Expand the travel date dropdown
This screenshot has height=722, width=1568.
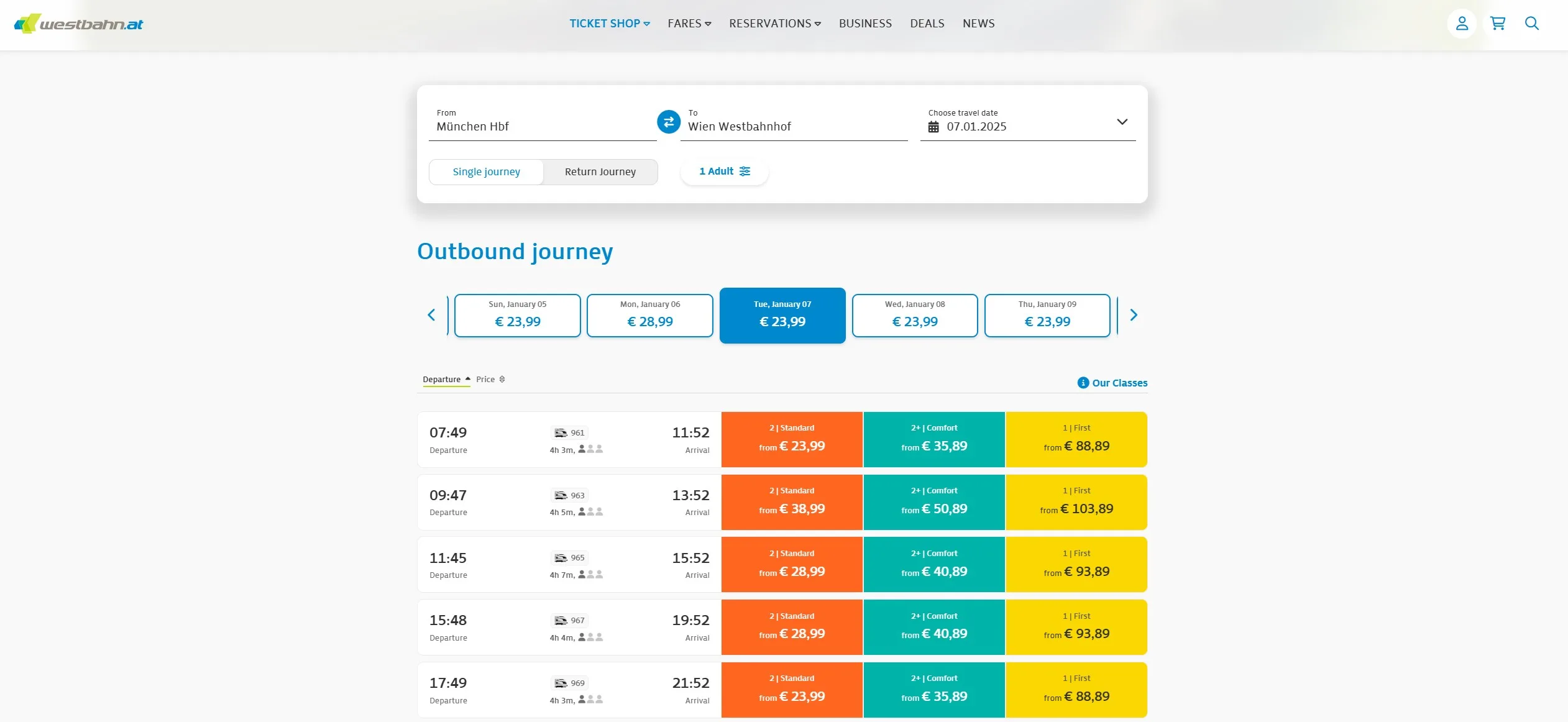(1122, 122)
